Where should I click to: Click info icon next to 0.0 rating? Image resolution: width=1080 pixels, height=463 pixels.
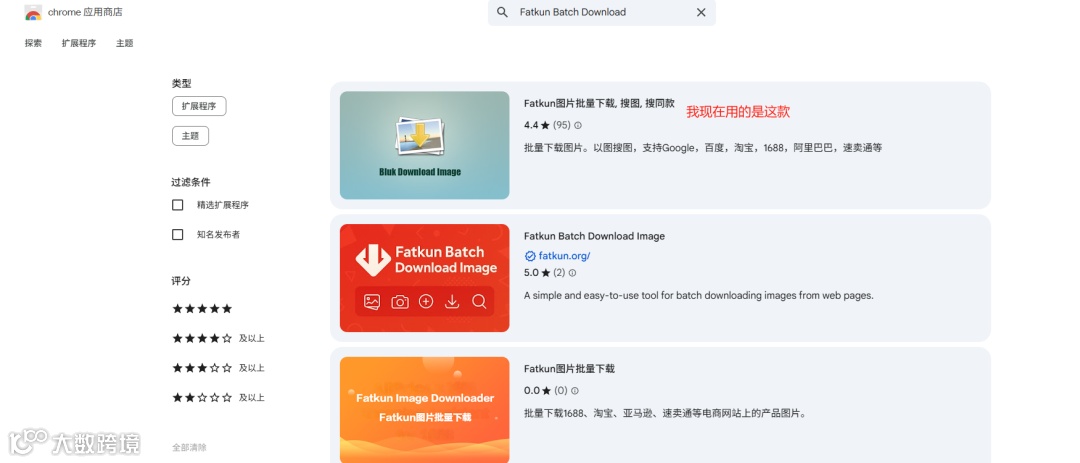(574, 391)
